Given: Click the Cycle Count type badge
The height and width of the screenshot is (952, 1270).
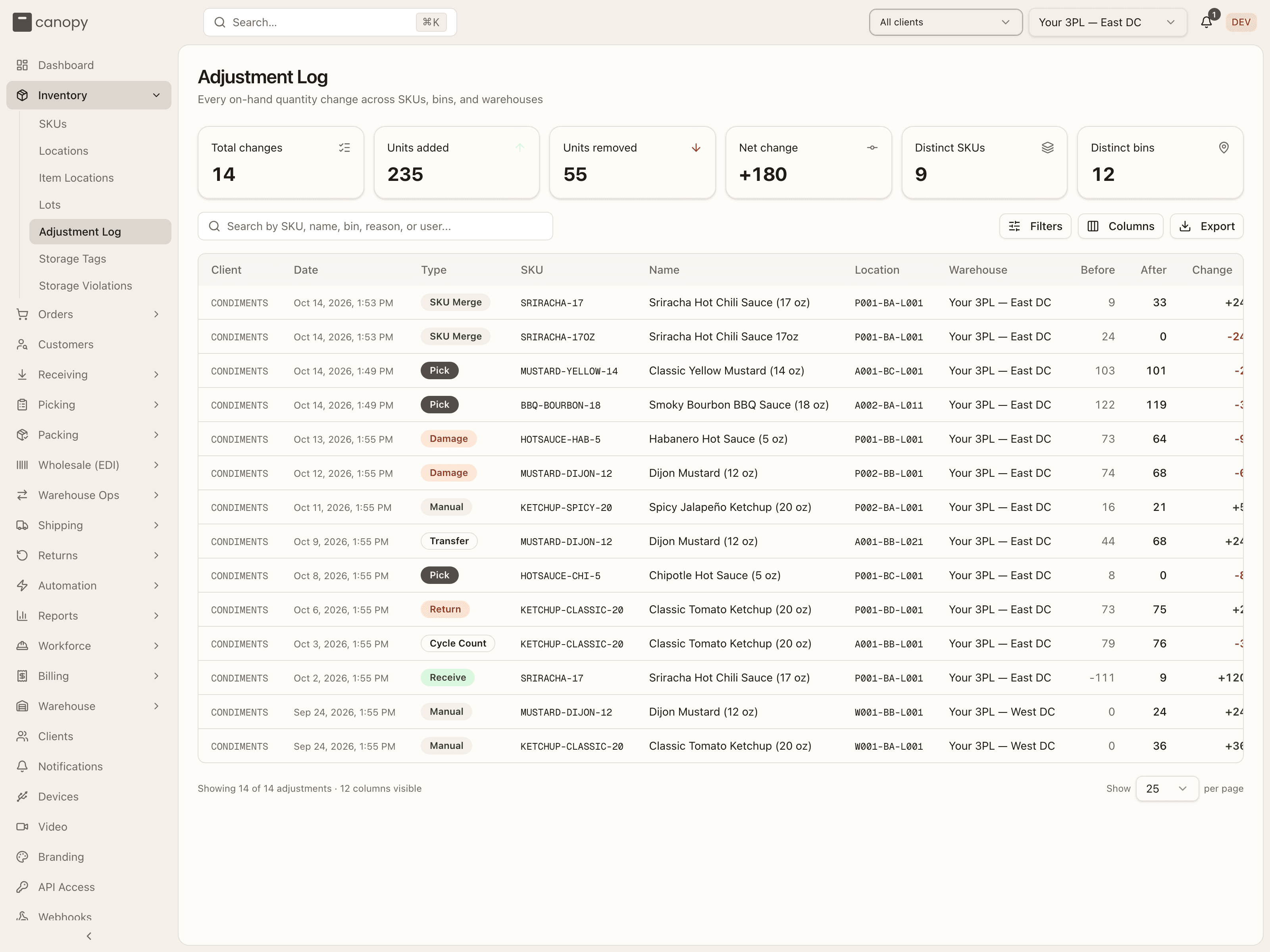Looking at the screenshot, I should 458,643.
